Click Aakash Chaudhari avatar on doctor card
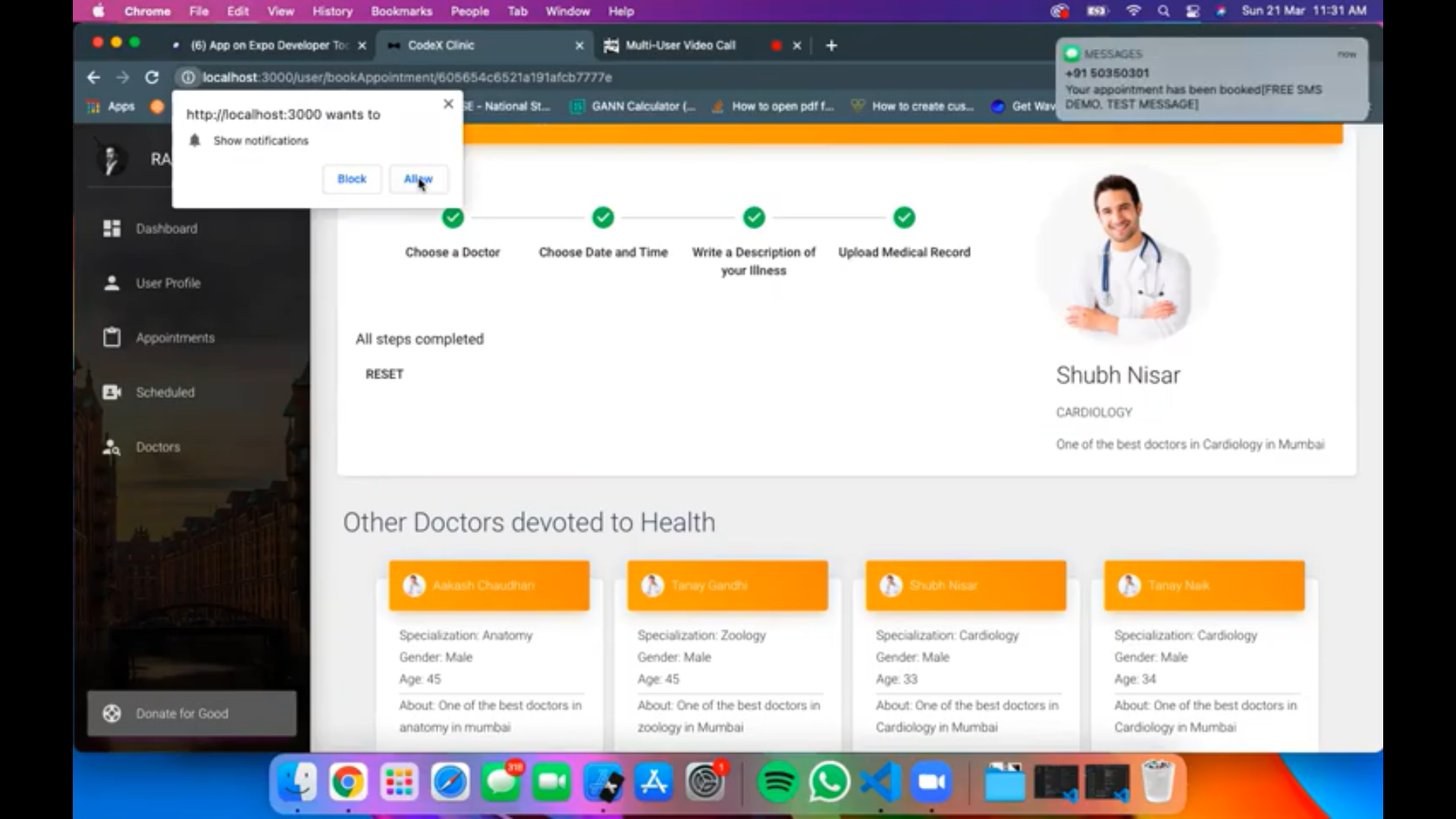Viewport: 1456px width, 819px height. [x=414, y=585]
